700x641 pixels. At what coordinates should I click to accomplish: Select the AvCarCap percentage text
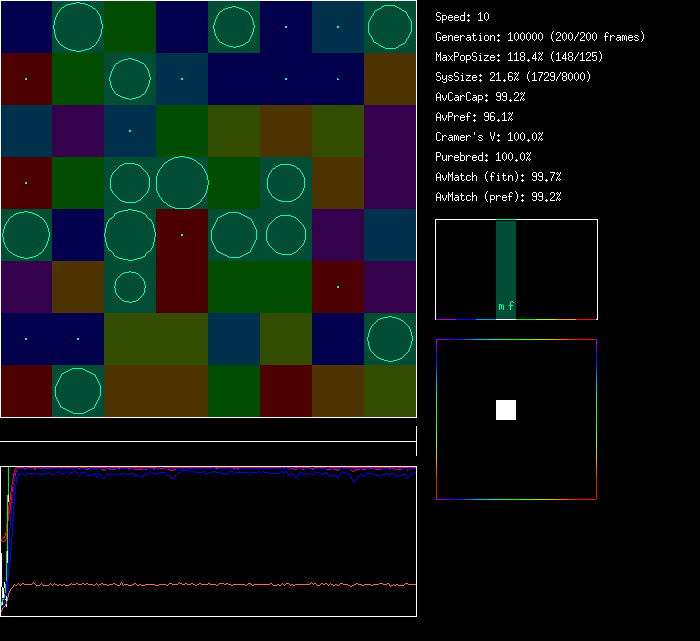point(480,97)
